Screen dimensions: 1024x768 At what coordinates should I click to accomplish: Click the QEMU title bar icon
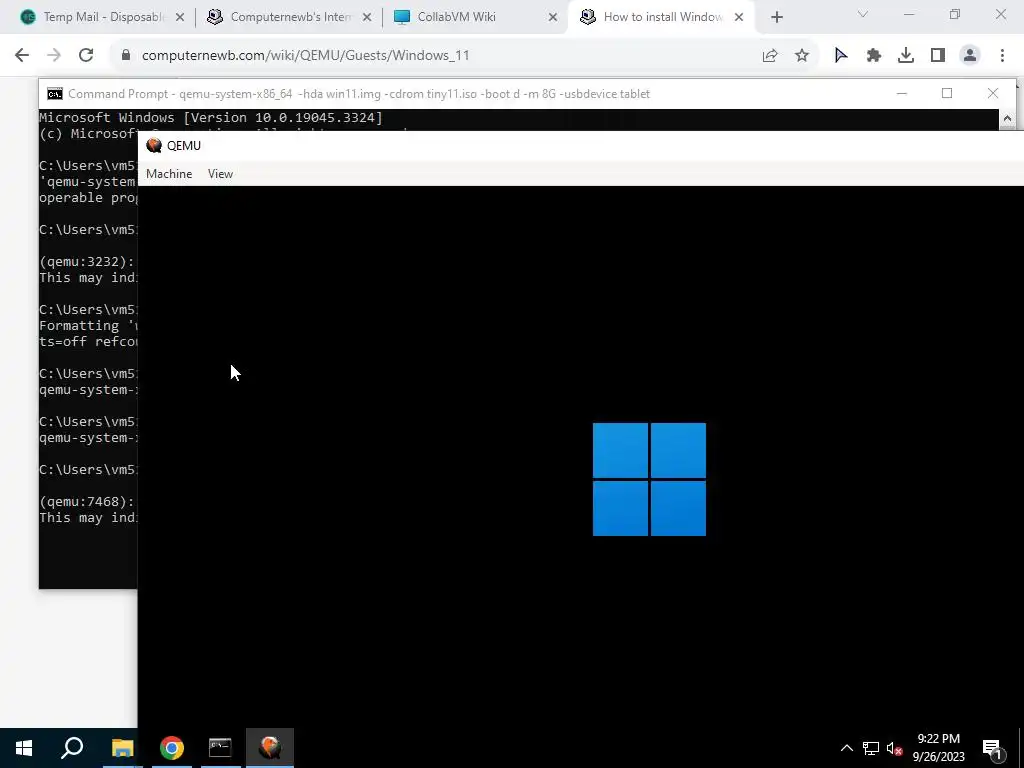coord(154,145)
